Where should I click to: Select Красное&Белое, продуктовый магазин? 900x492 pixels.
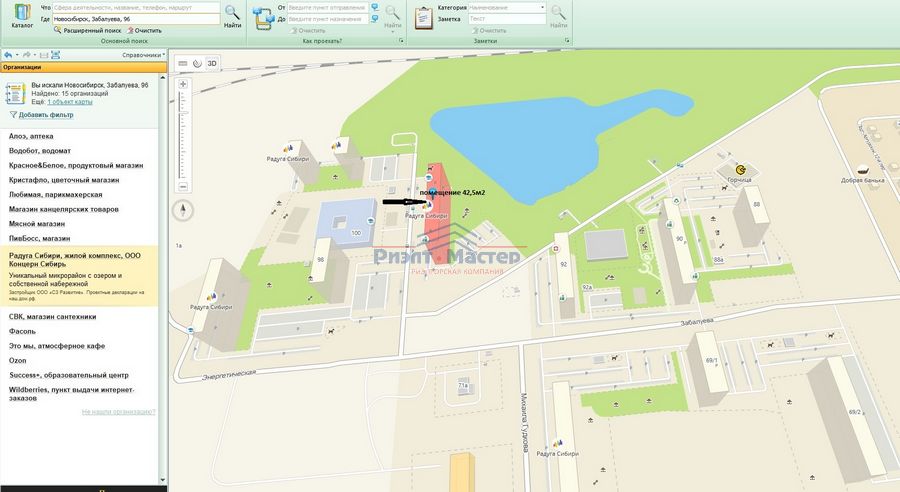[x=76, y=165]
